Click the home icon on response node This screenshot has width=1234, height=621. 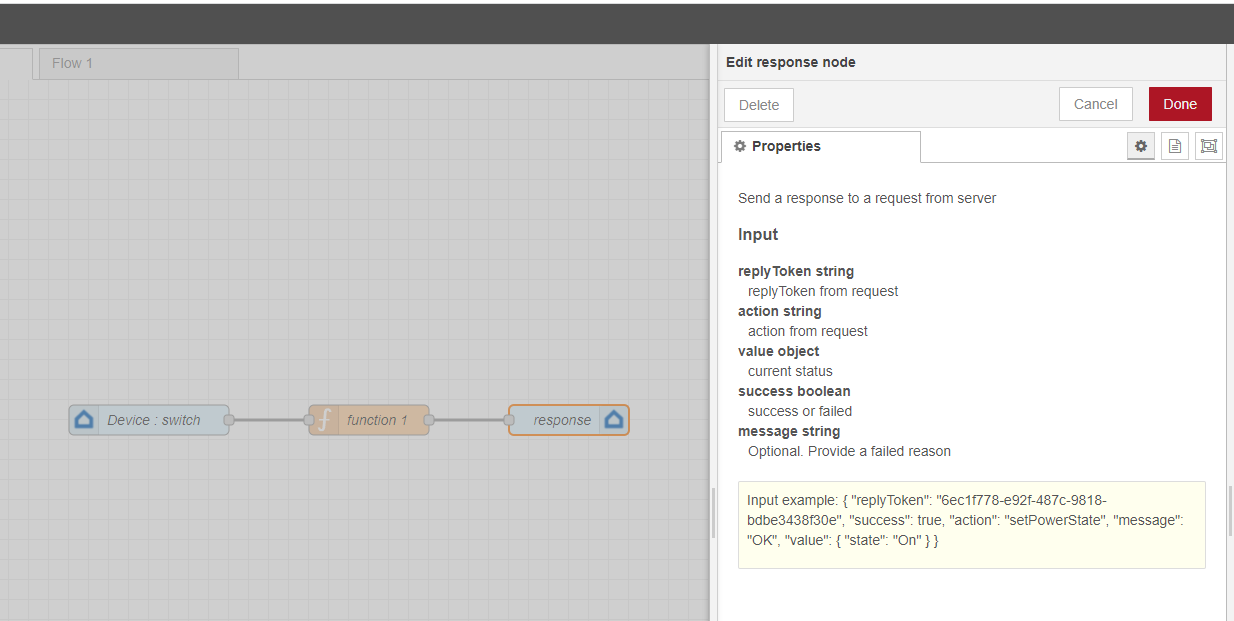click(x=614, y=420)
